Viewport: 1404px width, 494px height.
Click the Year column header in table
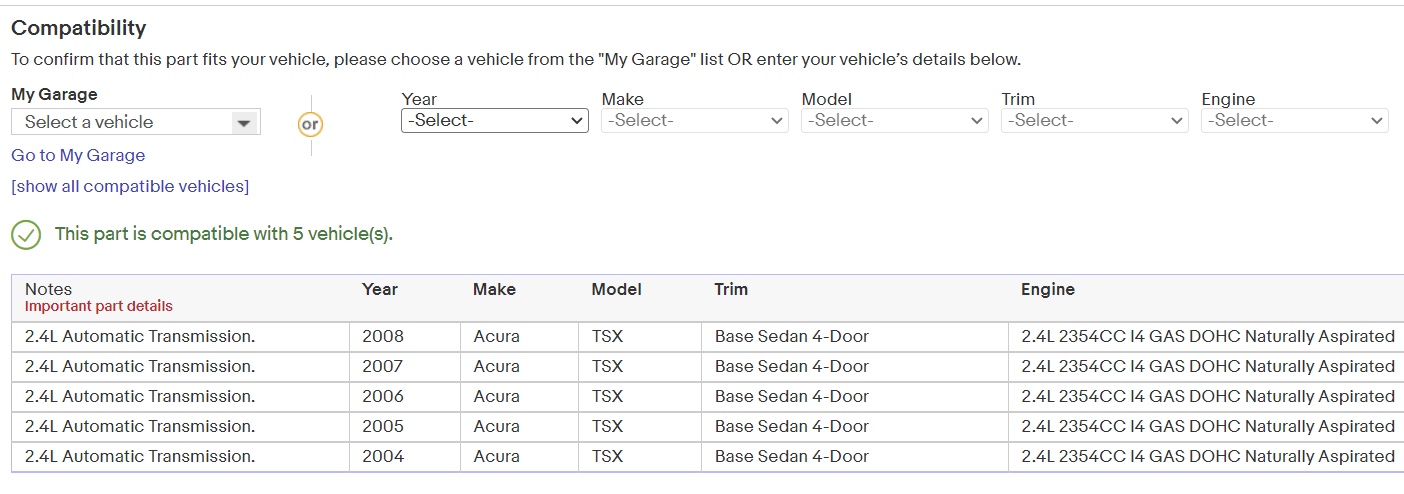tap(380, 289)
